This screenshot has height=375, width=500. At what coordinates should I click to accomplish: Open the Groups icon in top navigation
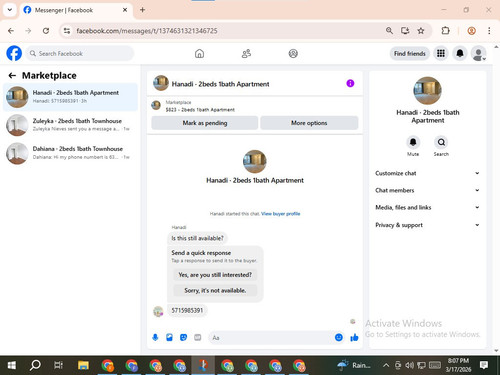pyautogui.click(x=293, y=54)
